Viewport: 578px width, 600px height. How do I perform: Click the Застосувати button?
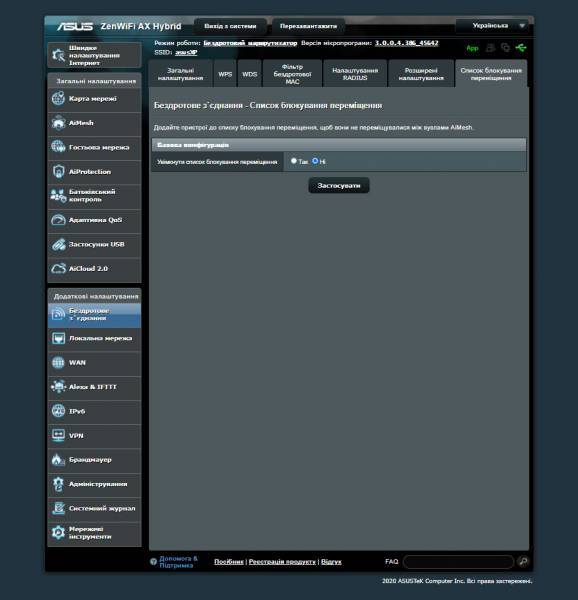pos(339,185)
